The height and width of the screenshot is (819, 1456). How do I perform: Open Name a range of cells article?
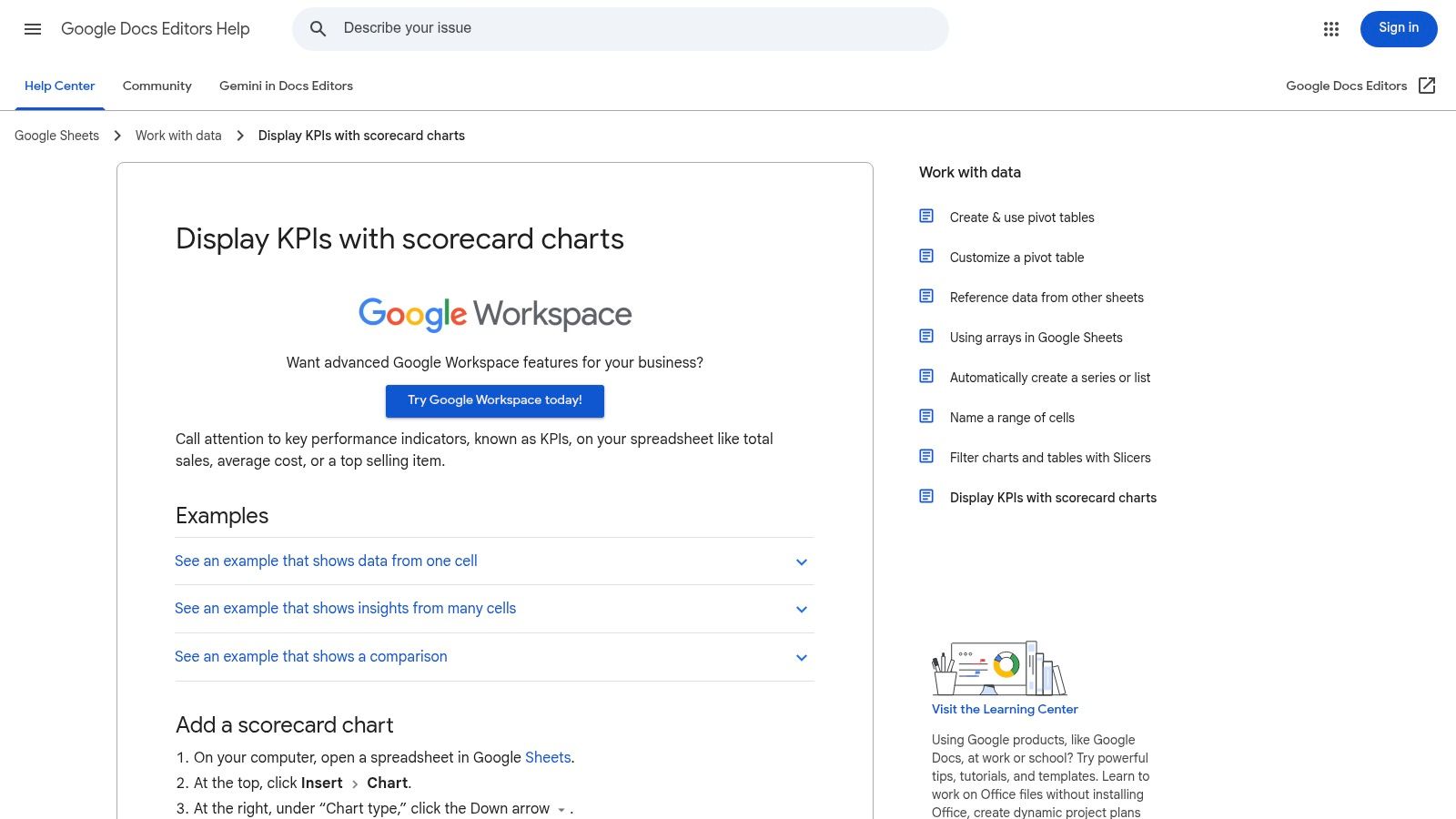coord(1012,418)
